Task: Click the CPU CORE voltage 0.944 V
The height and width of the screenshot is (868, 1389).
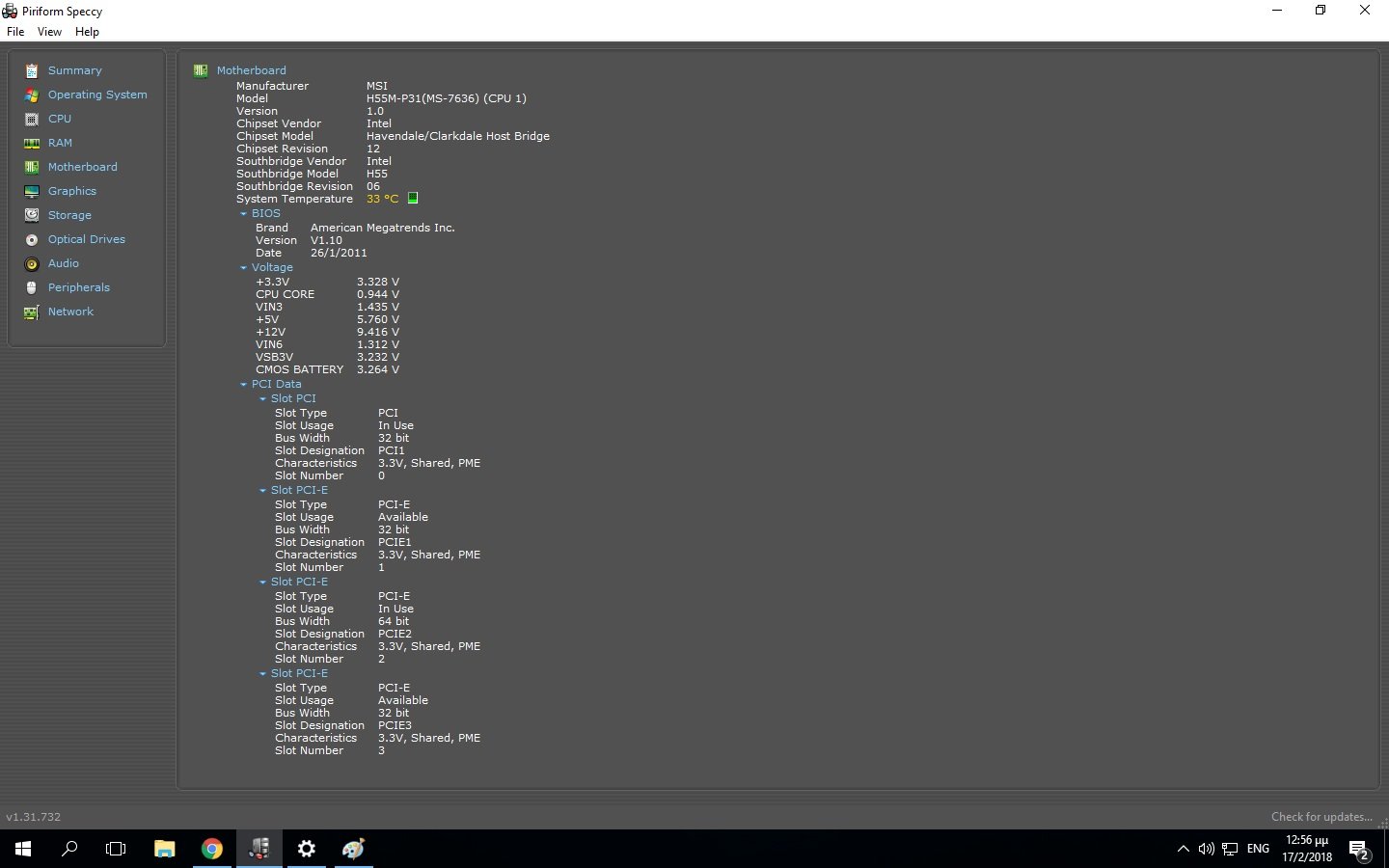Action: point(378,294)
